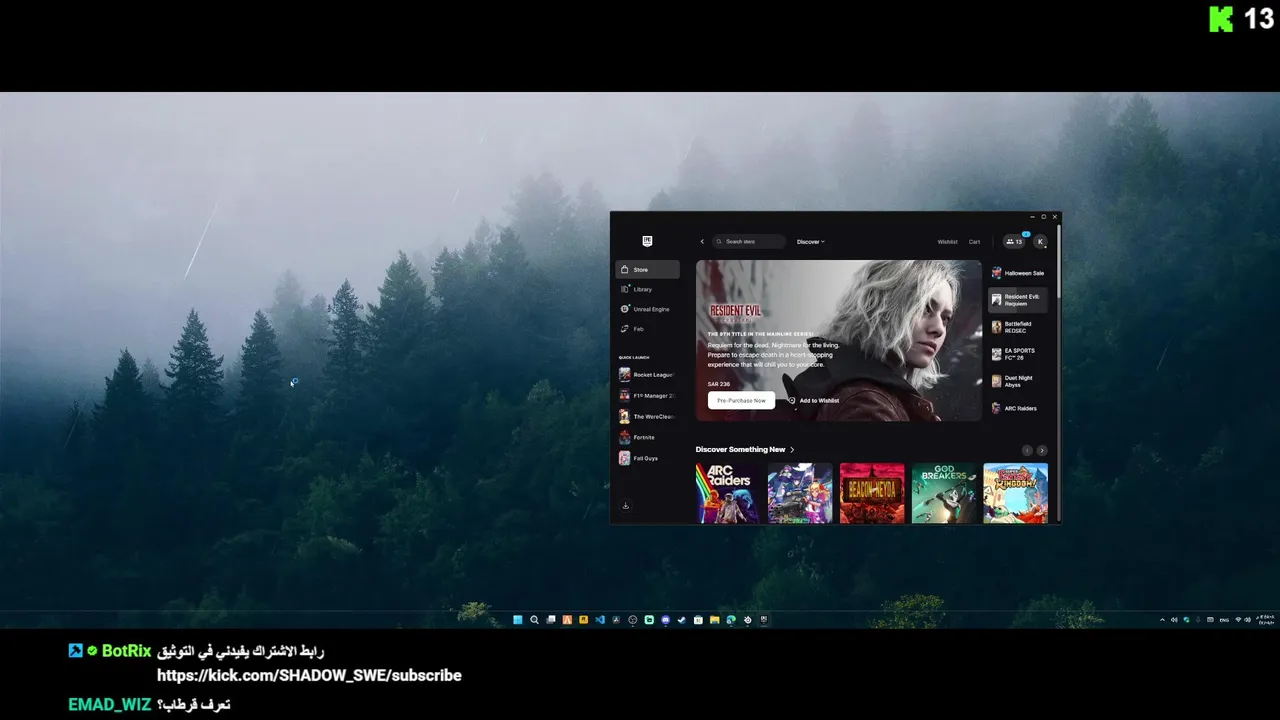Select Halloween Sale in the featured list
This screenshot has width=1280, height=720.
point(1018,273)
